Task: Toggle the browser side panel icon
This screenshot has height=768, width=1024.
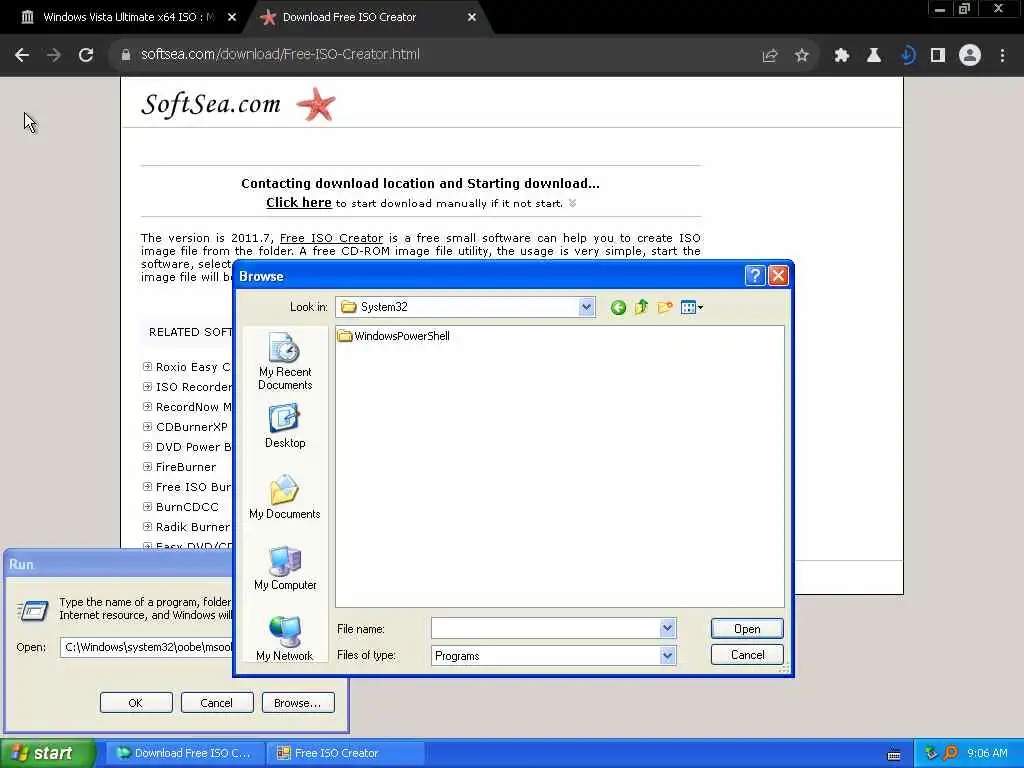Action: click(x=938, y=56)
